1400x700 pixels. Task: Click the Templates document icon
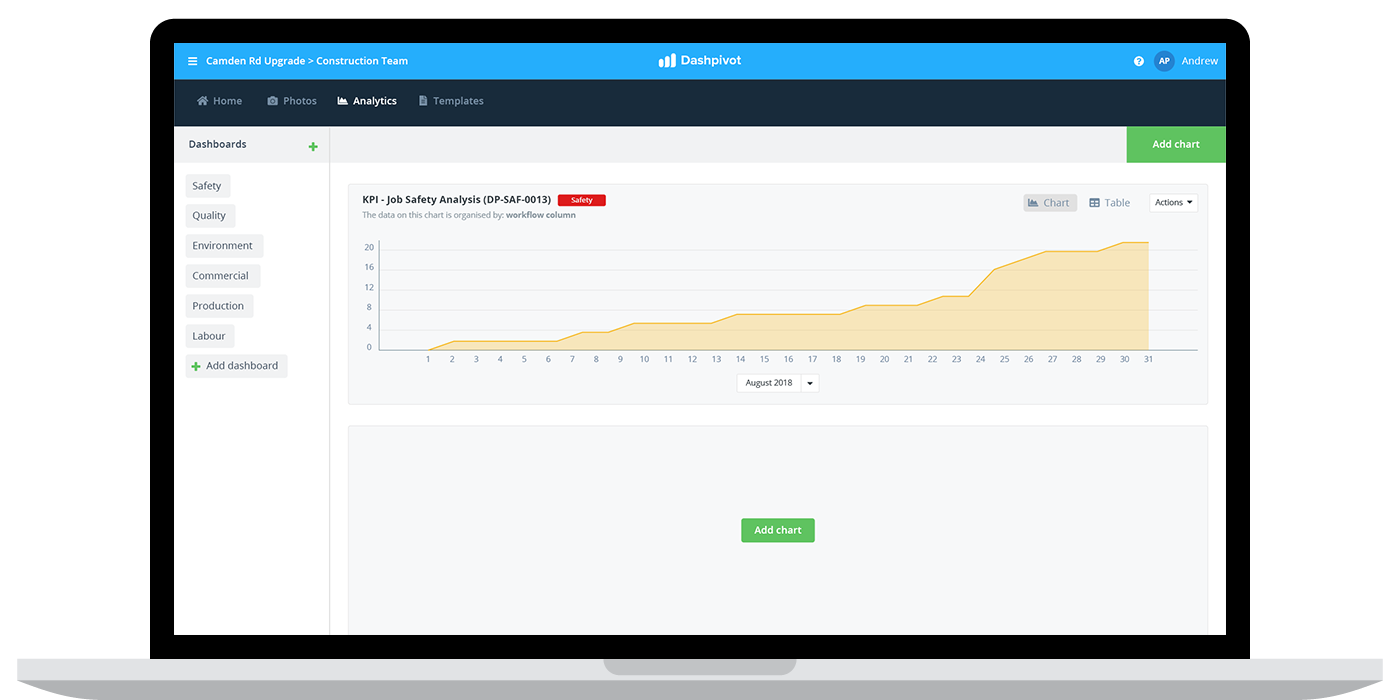[423, 101]
